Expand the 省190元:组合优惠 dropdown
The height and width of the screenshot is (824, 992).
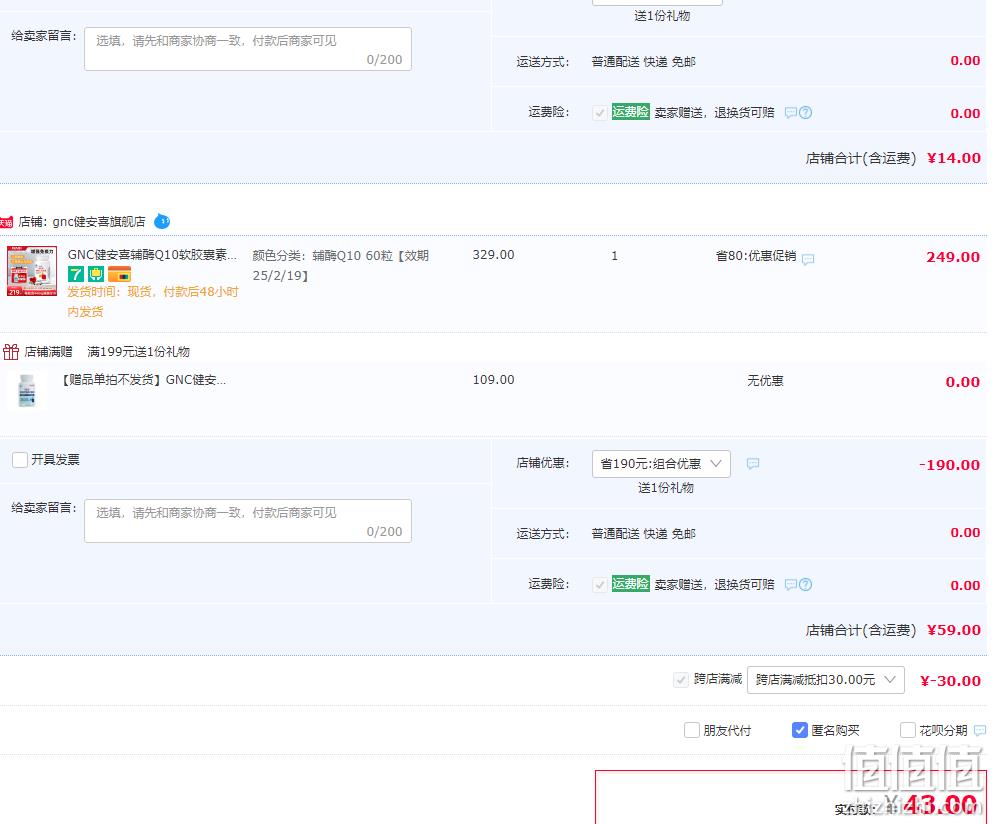[661, 464]
